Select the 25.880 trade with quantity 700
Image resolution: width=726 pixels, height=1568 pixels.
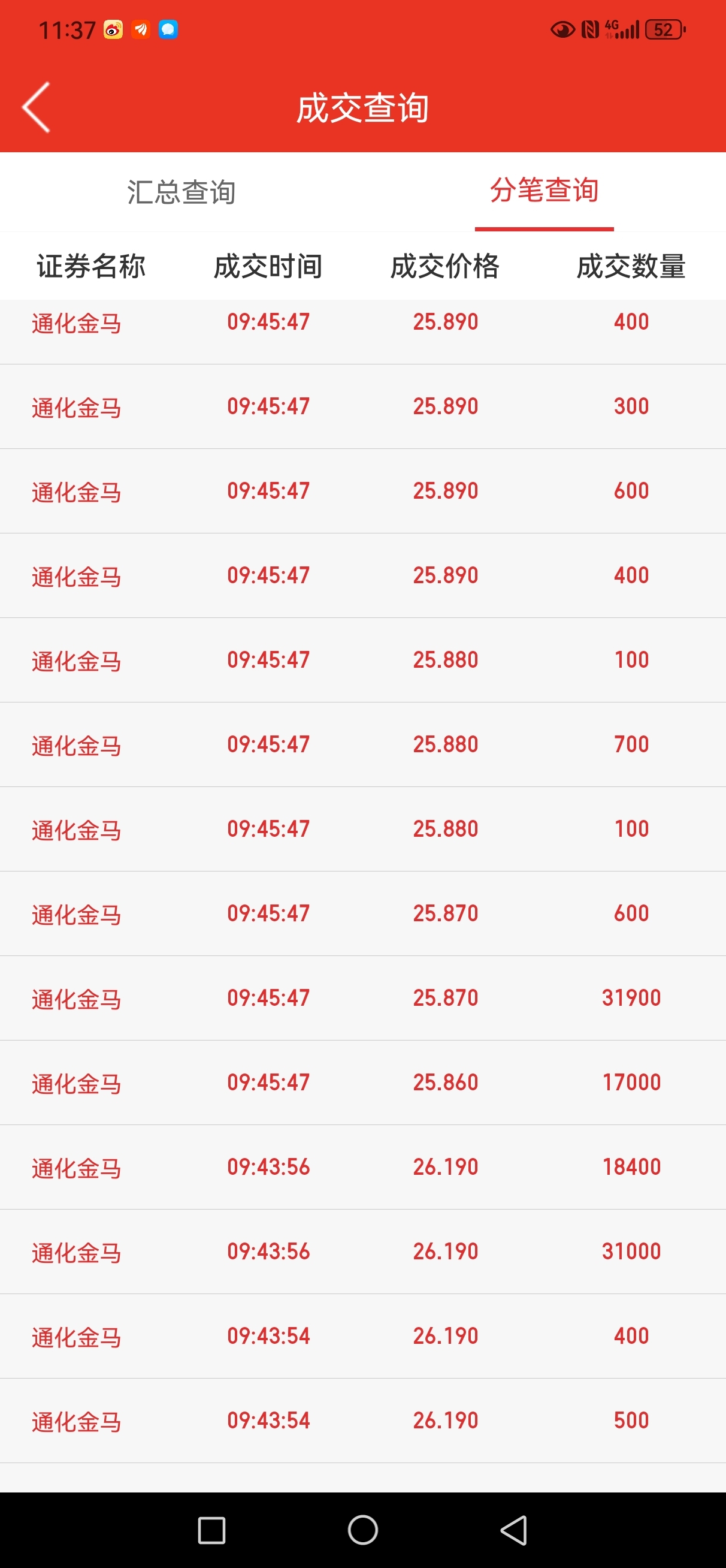click(x=362, y=744)
